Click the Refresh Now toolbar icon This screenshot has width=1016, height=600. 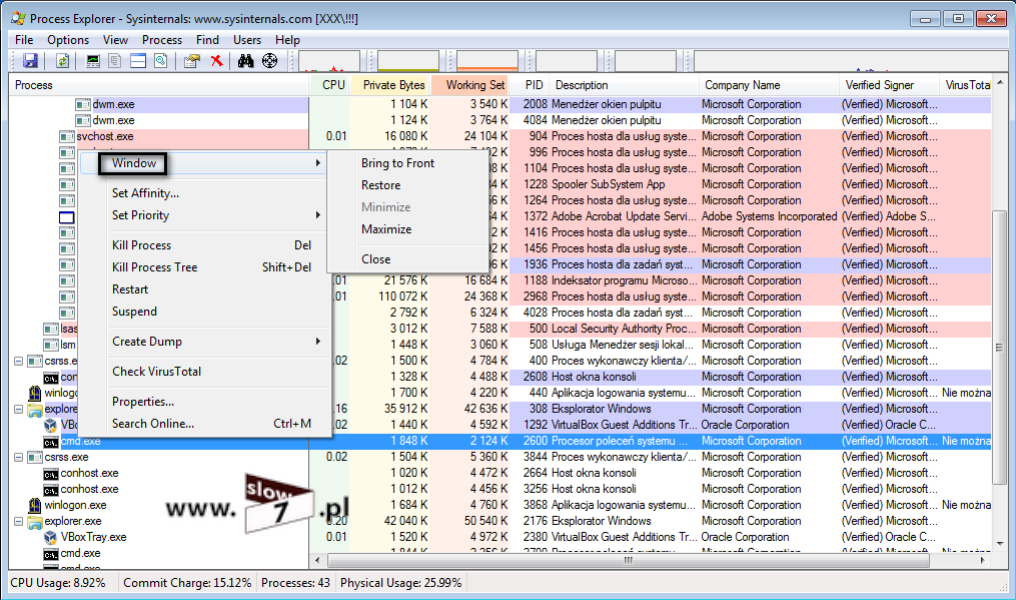(x=62, y=61)
